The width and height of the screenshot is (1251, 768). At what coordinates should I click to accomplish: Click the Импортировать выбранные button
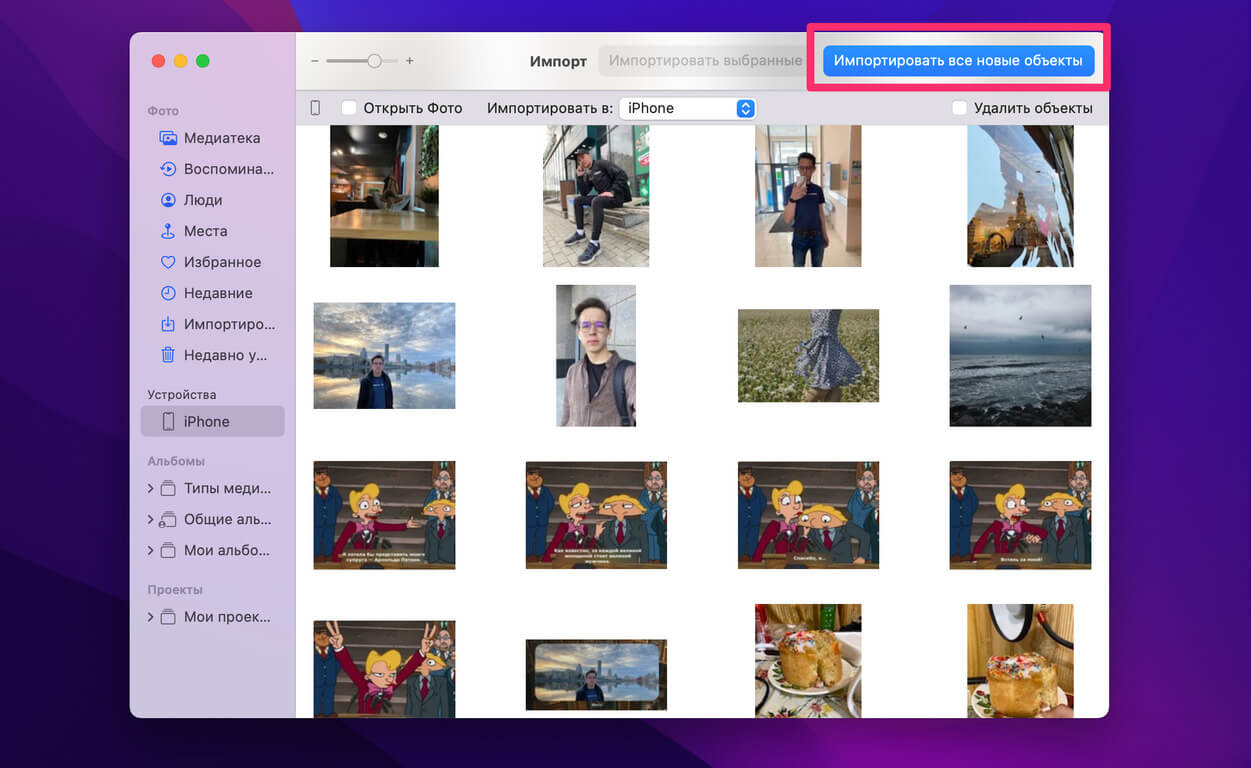click(x=704, y=61)
